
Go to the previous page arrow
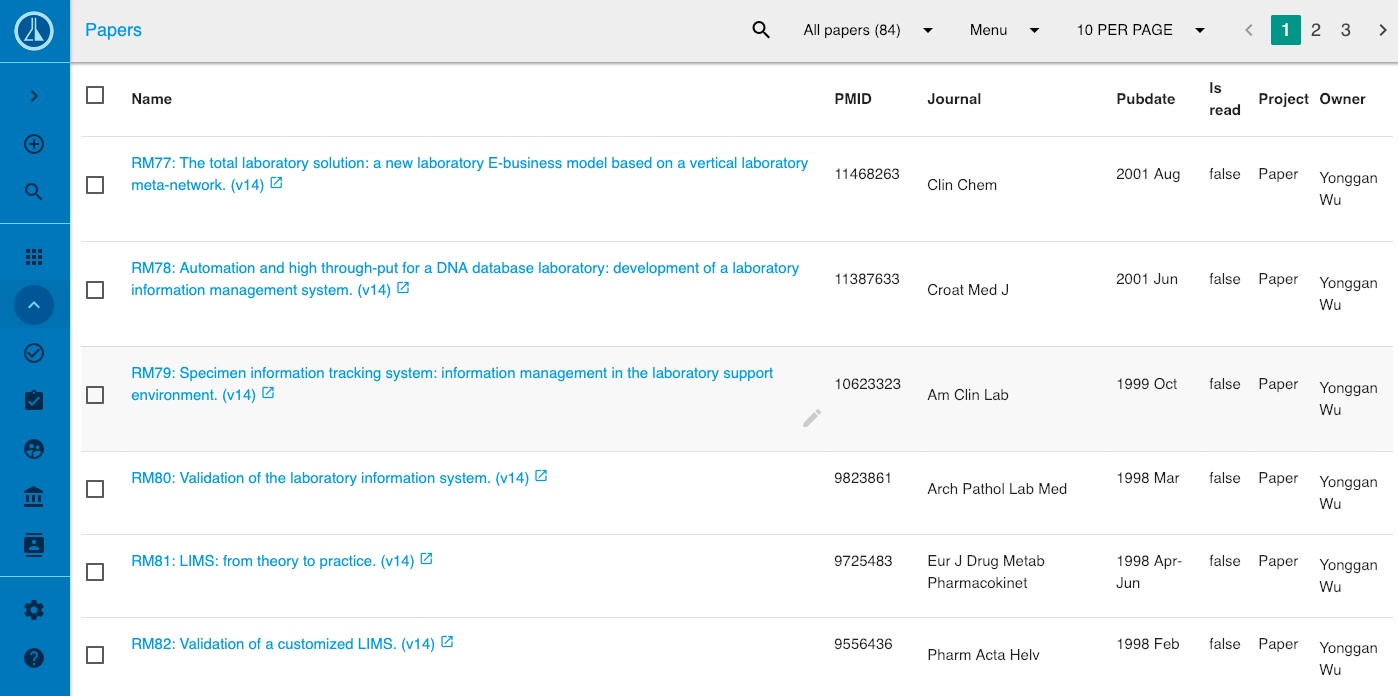(x=1249, y=30)
